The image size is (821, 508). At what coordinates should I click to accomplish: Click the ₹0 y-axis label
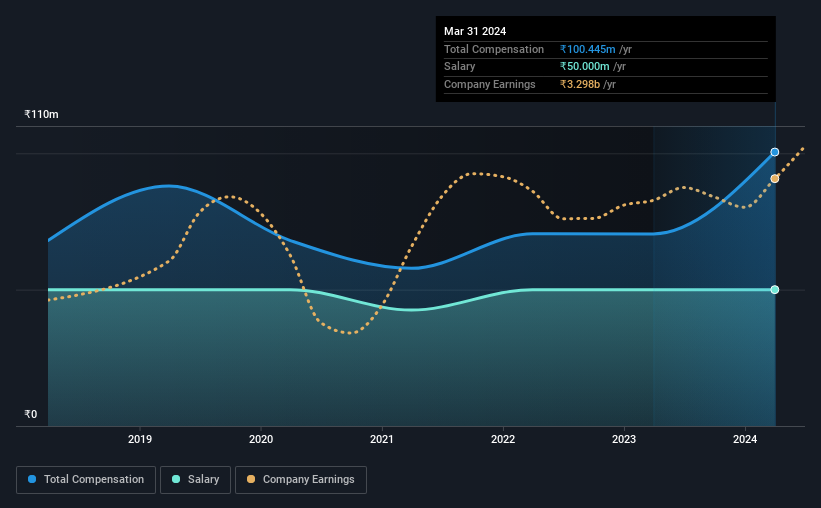point(30,414)
